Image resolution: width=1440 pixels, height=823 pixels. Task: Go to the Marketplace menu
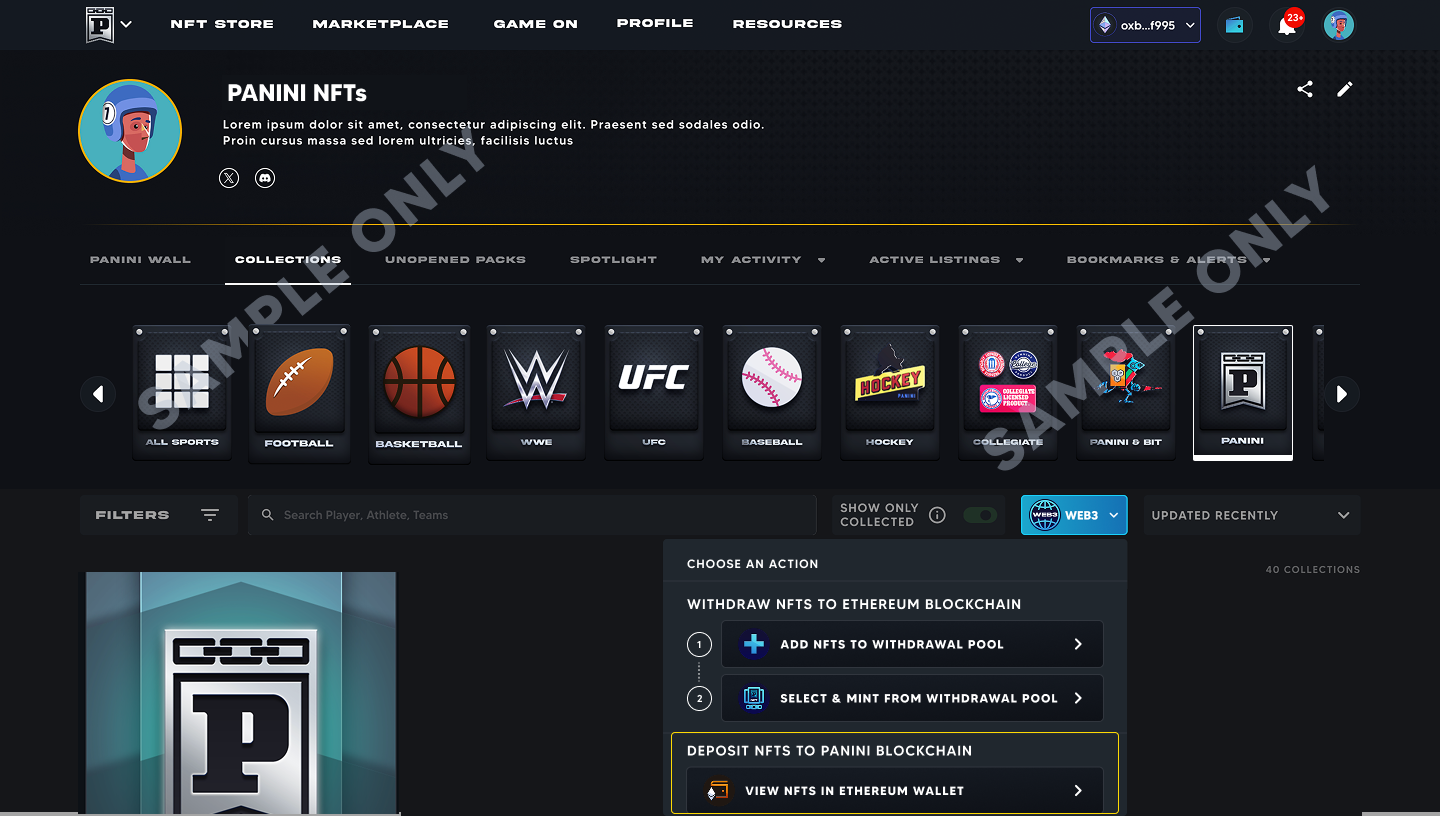pos(380,24)
